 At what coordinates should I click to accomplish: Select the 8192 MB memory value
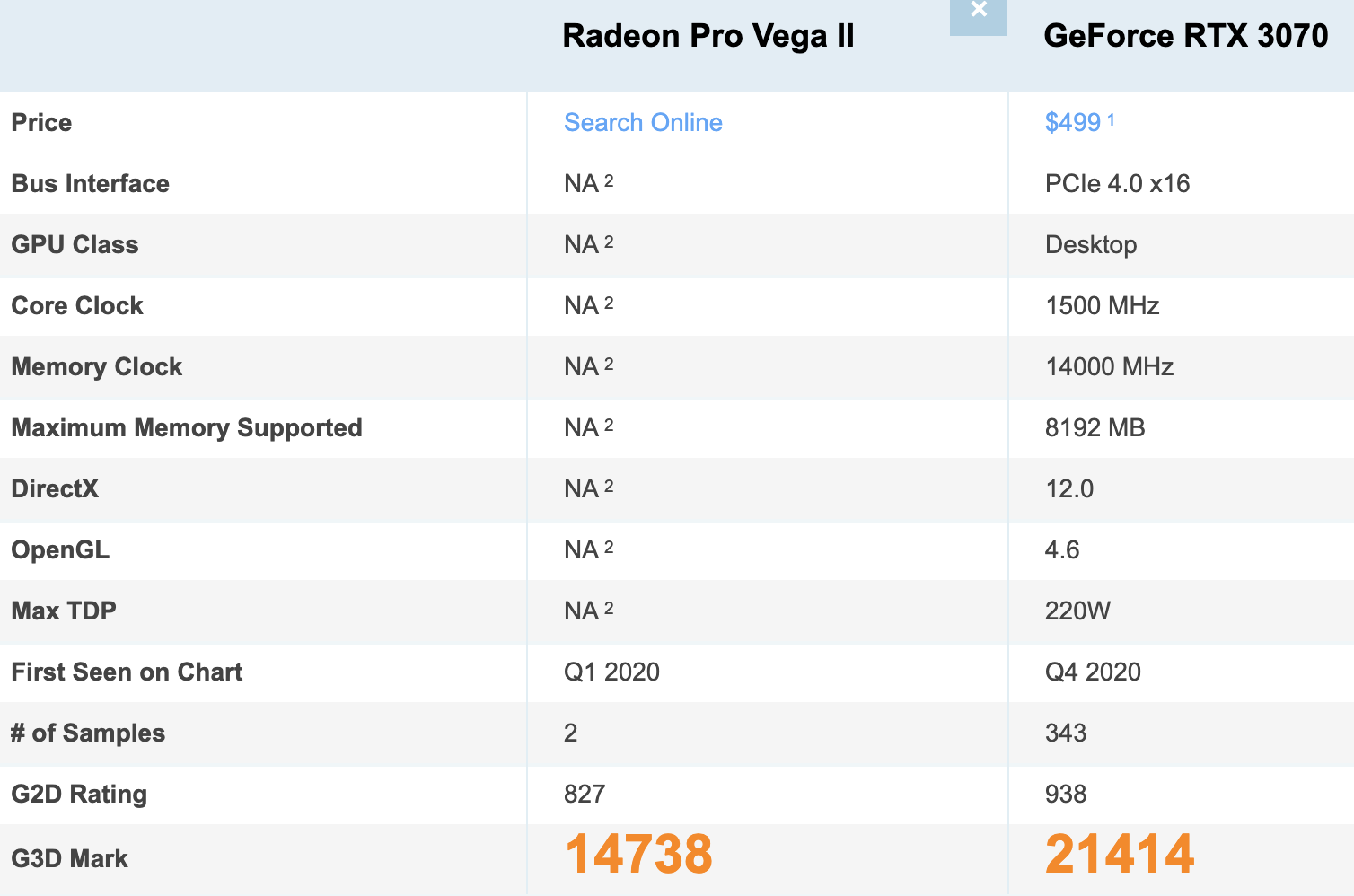[x=1095, y=427]
